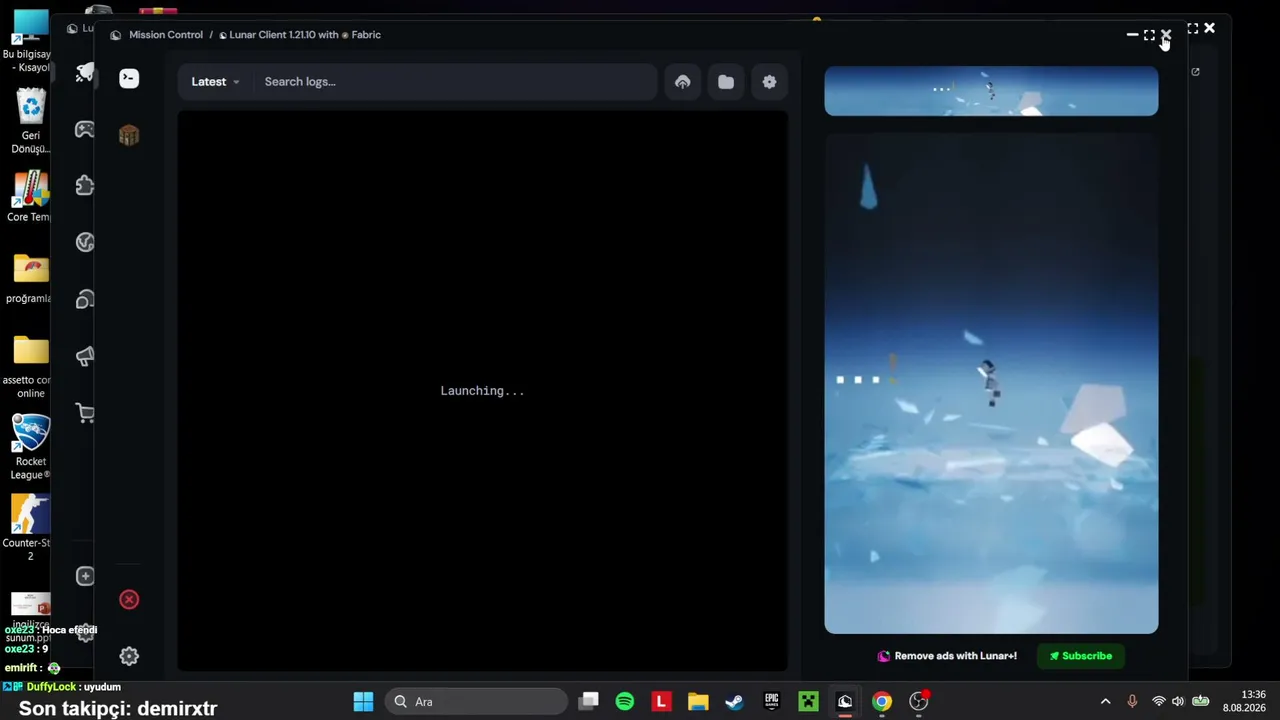Screen dimensions: 1280x720
Task: Upload logs using the cloud upload icon
Action: (x=683, y=82)
